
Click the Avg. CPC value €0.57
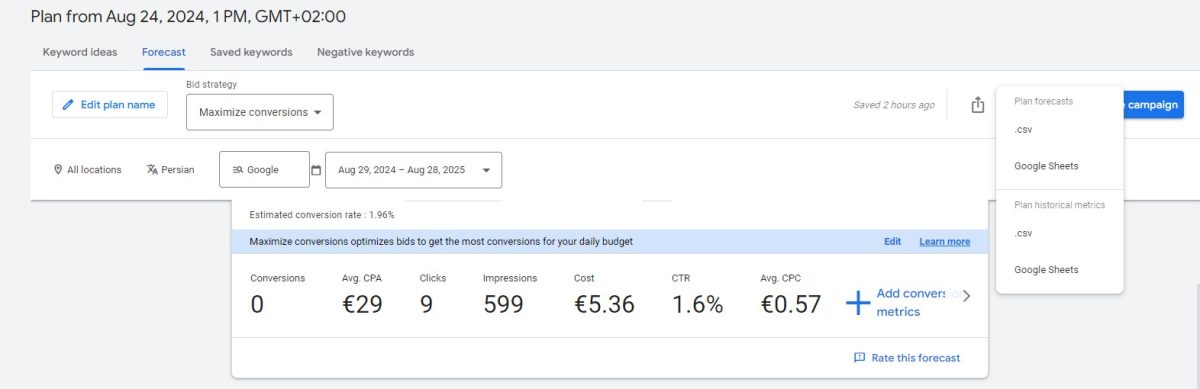point(791,305)
